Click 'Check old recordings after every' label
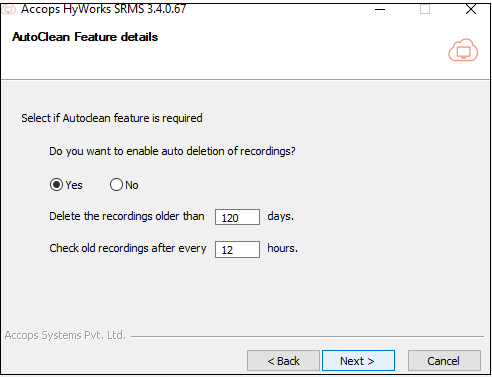 tap(128, 248)
